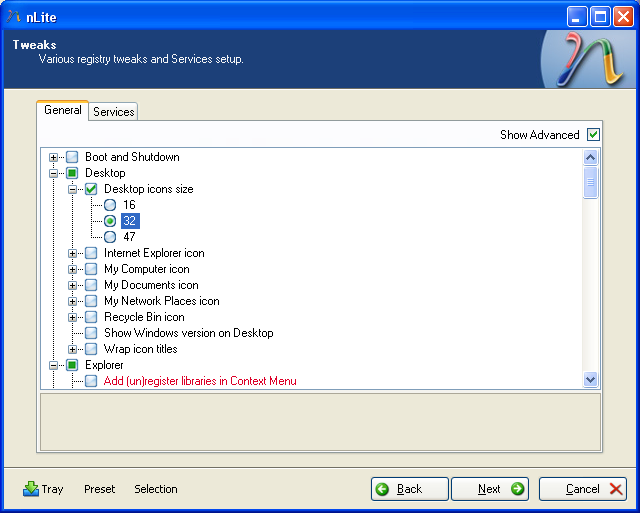Select the 47 icon size radio button
The image size is (640, 513).
(x=110, y=237)
